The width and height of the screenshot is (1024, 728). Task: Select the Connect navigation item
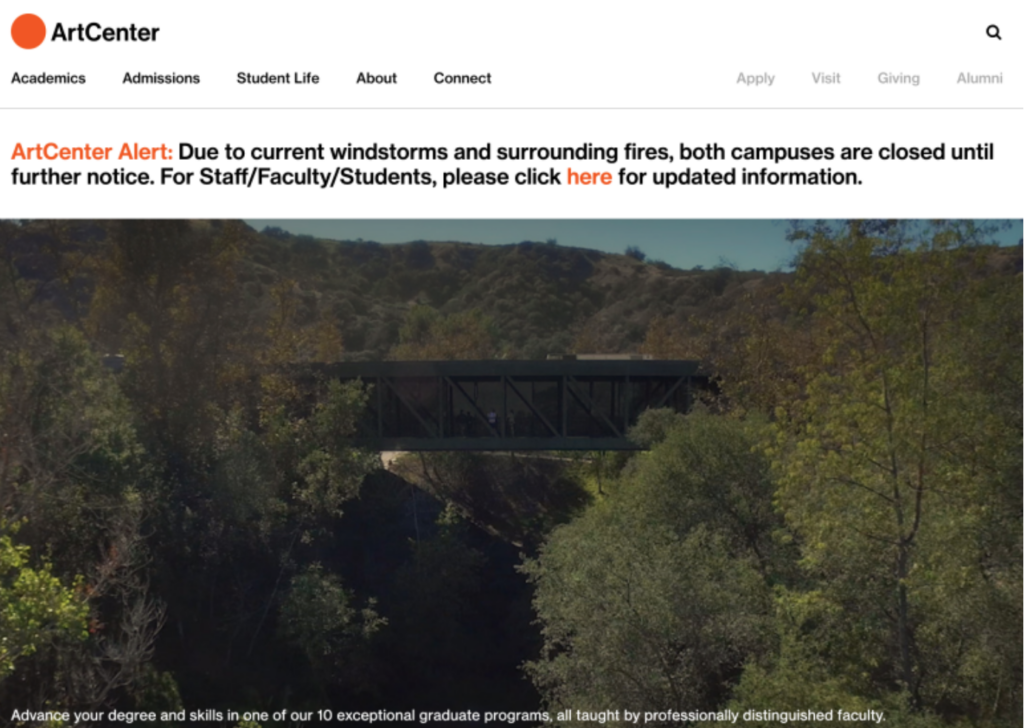coord(462,78)
